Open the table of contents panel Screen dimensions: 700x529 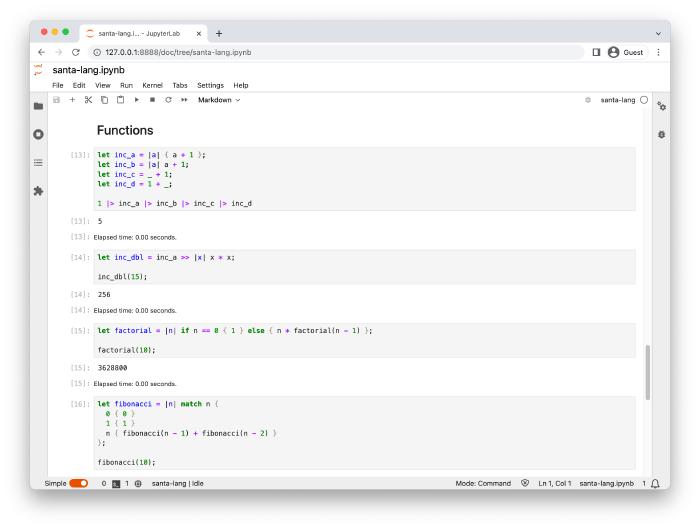pyautogui.click(x=39, y=162)
